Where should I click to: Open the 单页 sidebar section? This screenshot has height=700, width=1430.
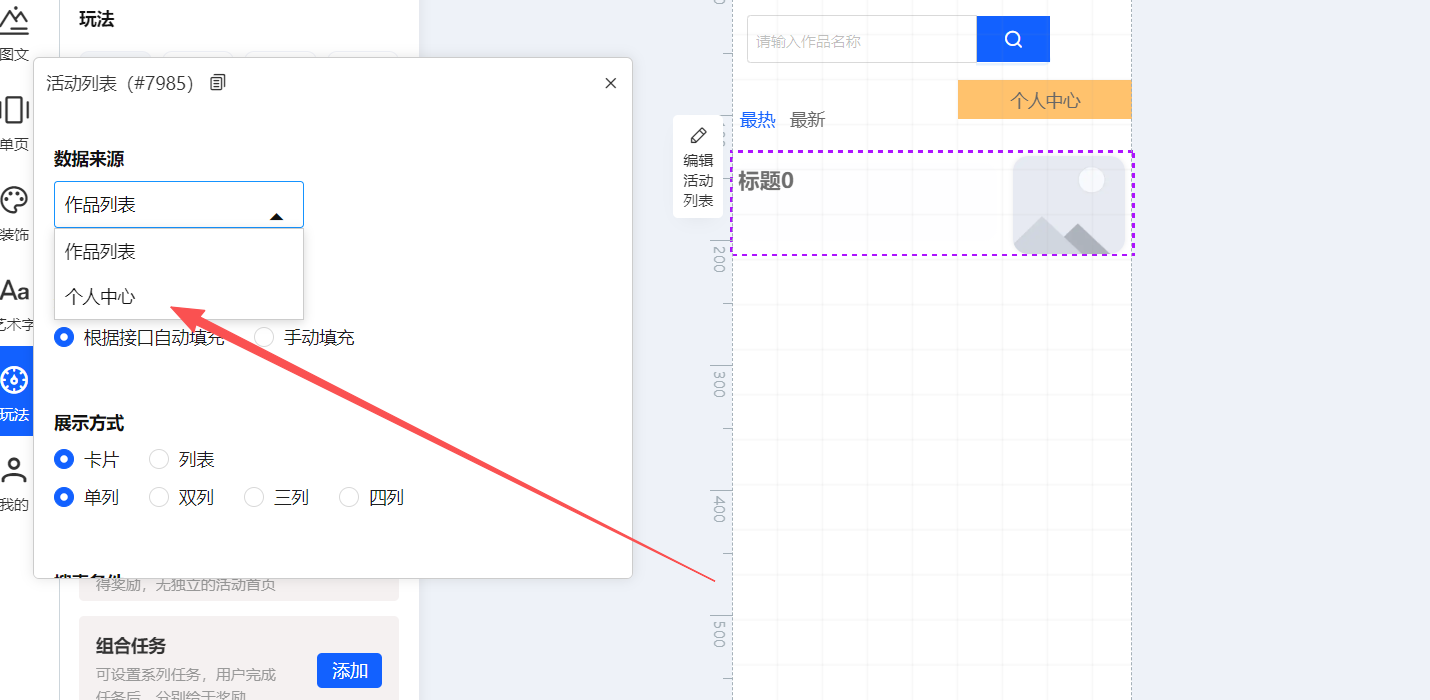[14, 122]
